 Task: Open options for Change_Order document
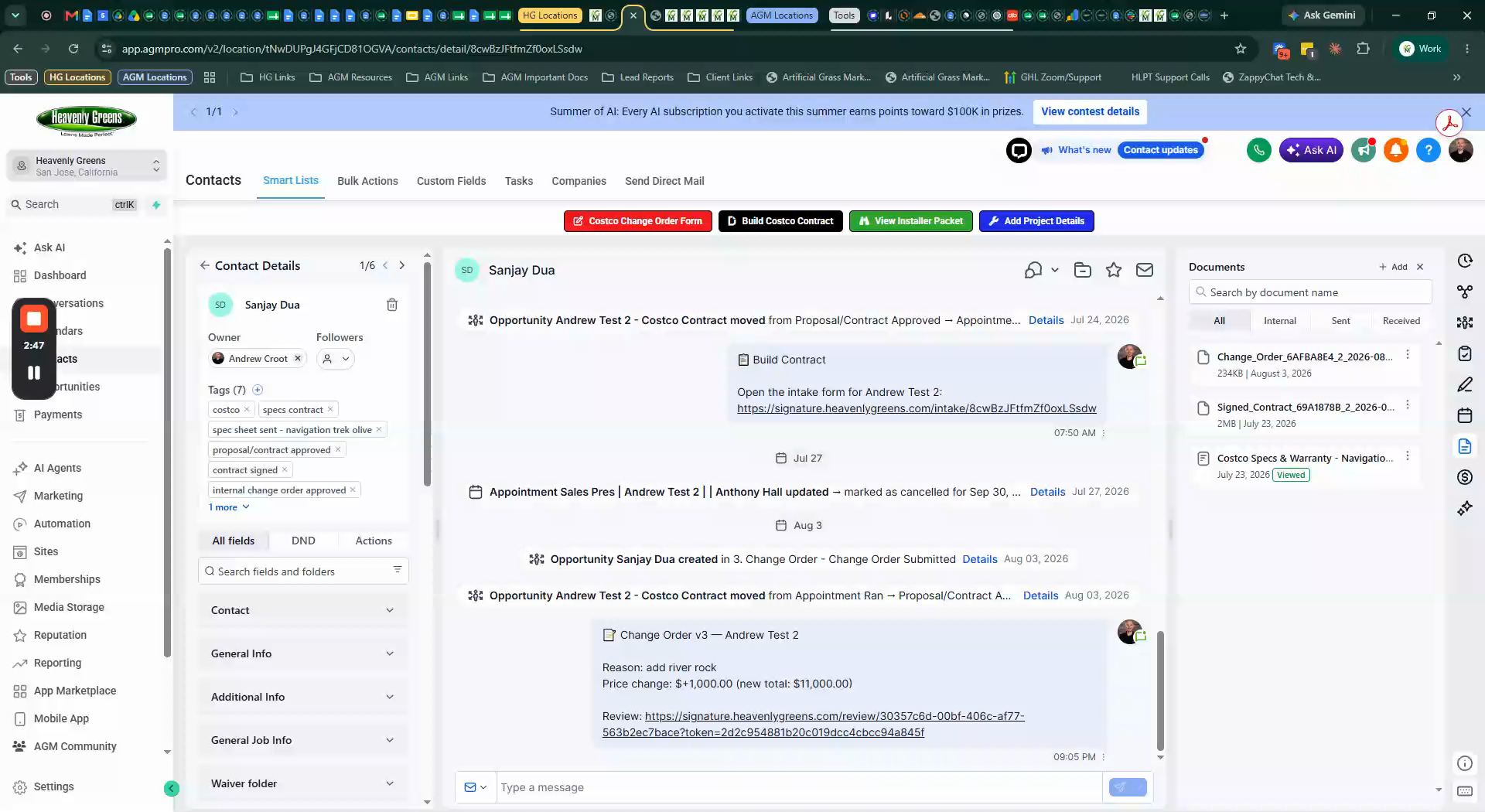tap(1408, 355)
